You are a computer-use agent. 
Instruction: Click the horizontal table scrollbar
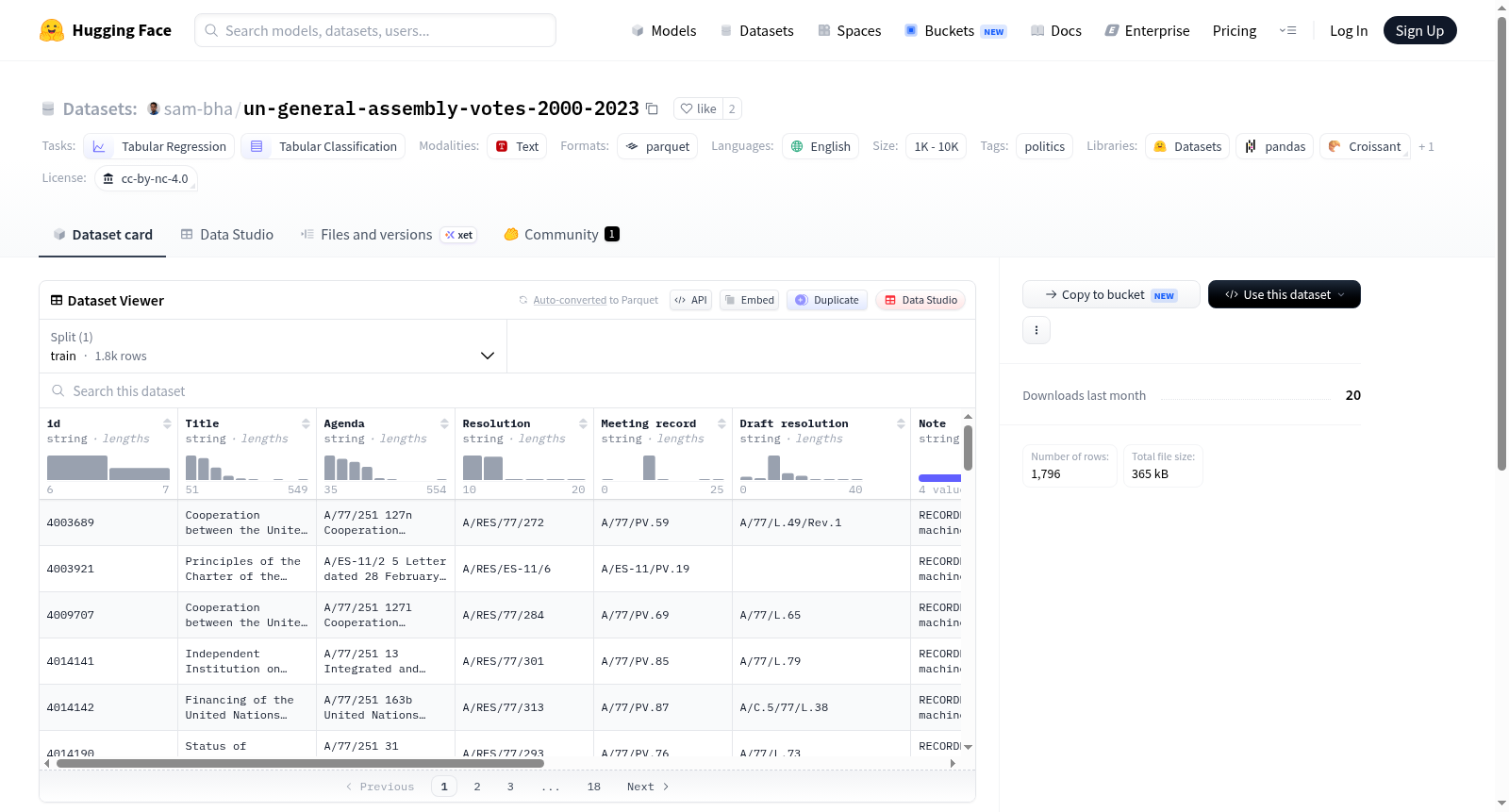300,763
